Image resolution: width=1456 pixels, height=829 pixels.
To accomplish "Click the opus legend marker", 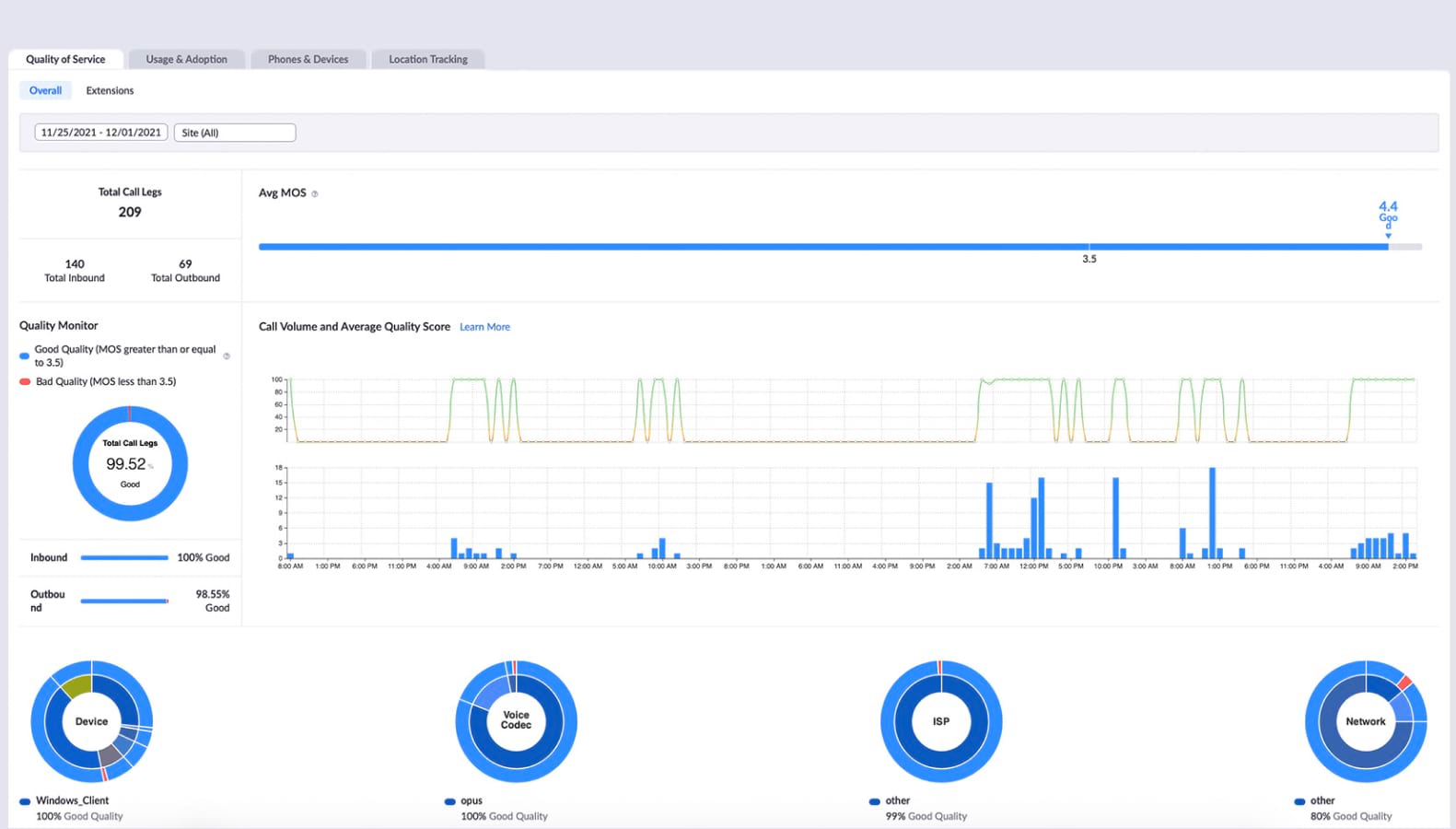I will pos(449,801).
